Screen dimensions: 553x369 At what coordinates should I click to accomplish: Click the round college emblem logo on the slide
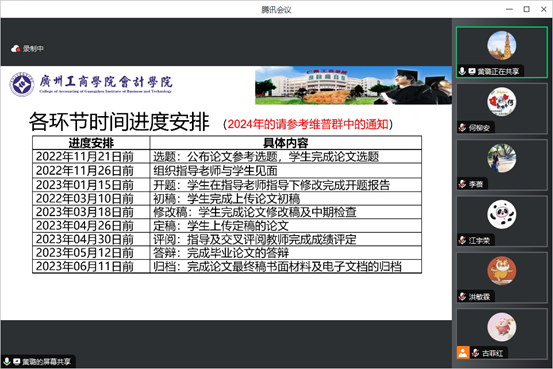tap(22, 84)
